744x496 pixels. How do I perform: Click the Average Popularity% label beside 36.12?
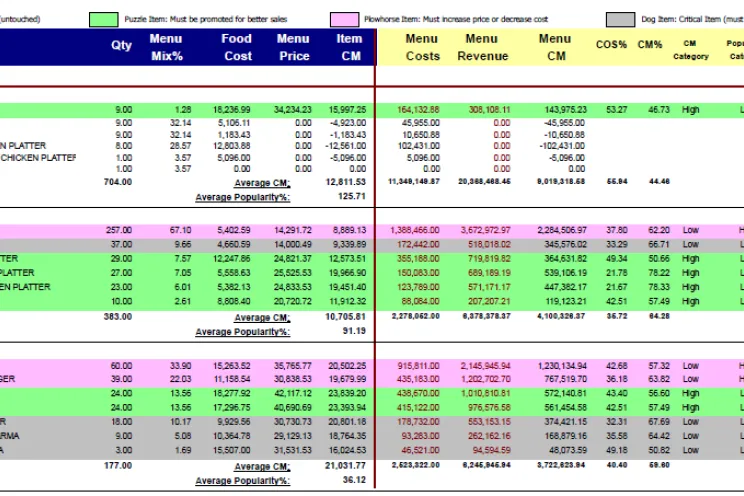[x=242, y=481]
